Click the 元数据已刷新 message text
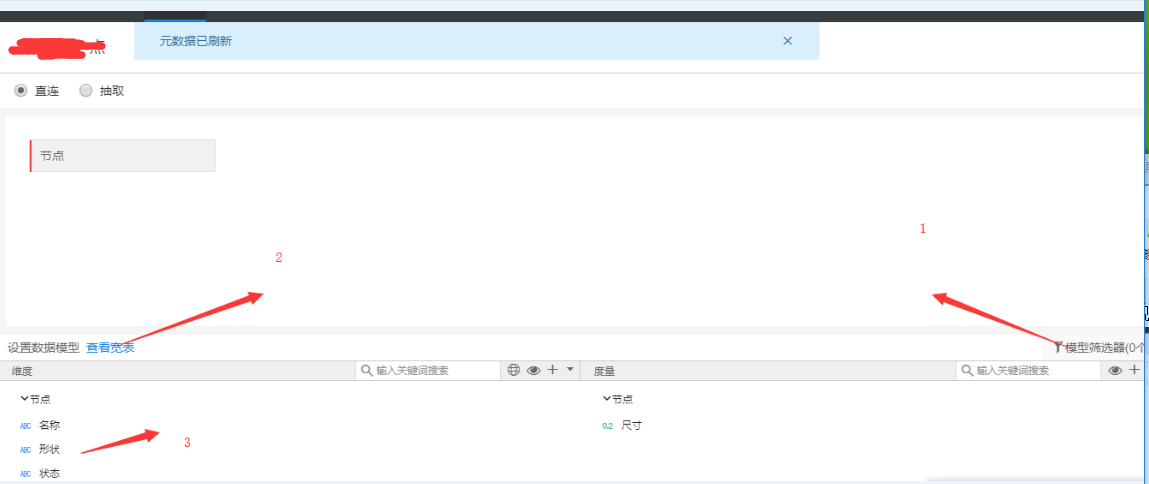 pyautogui.click(x=196, y=41)
